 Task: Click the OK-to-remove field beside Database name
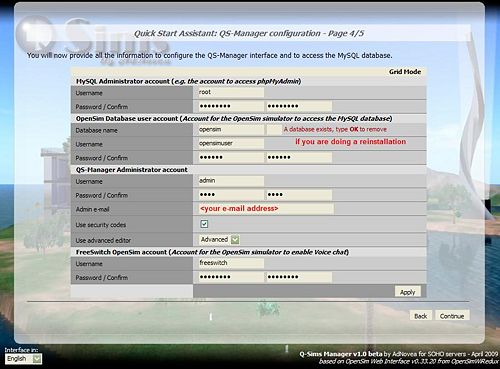click(x=274, y=130)
